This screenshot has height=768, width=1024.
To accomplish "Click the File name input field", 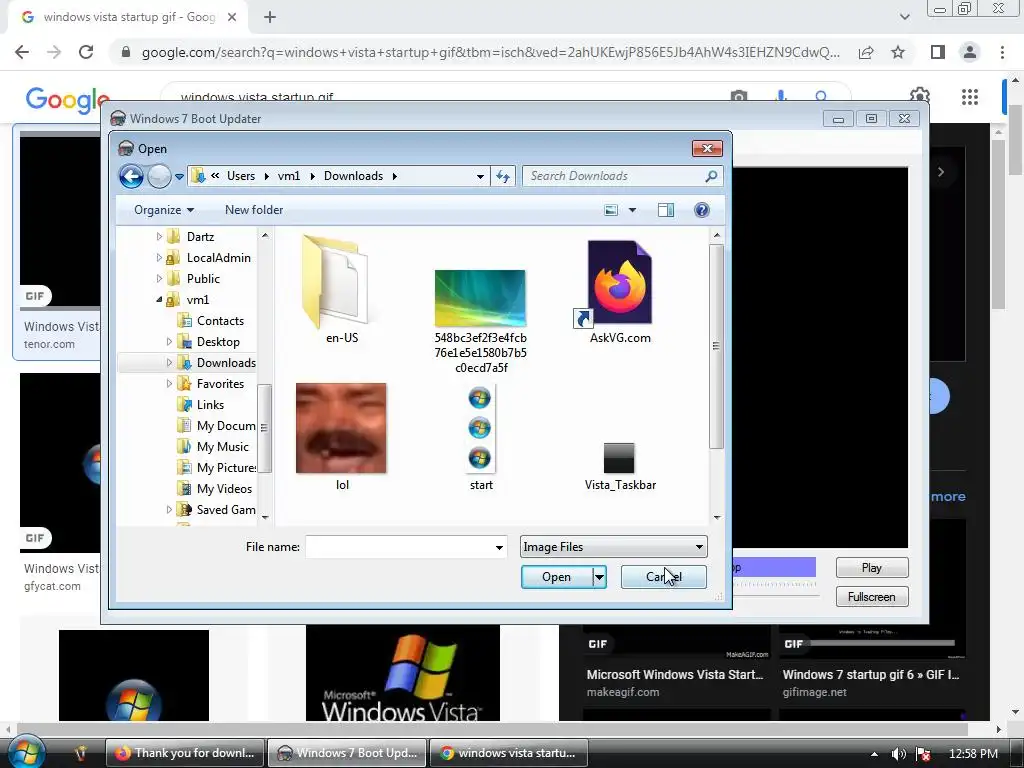I will pyautogui.click(x=398, y=547).
